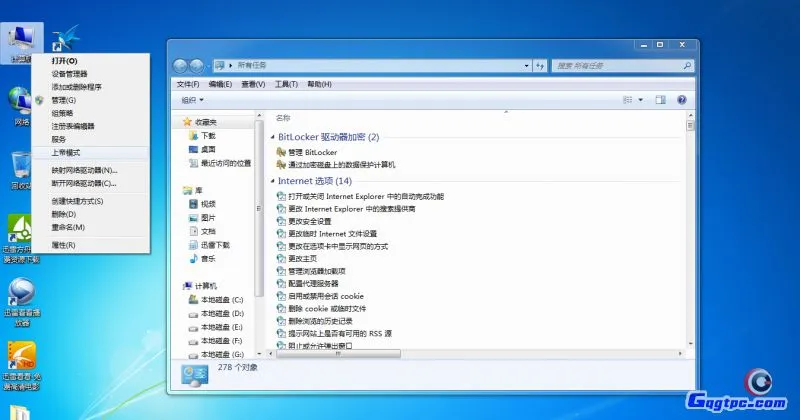Click the 库 libraries node
The height and width of the screenshot is (420, 800).
click(192, 190)
